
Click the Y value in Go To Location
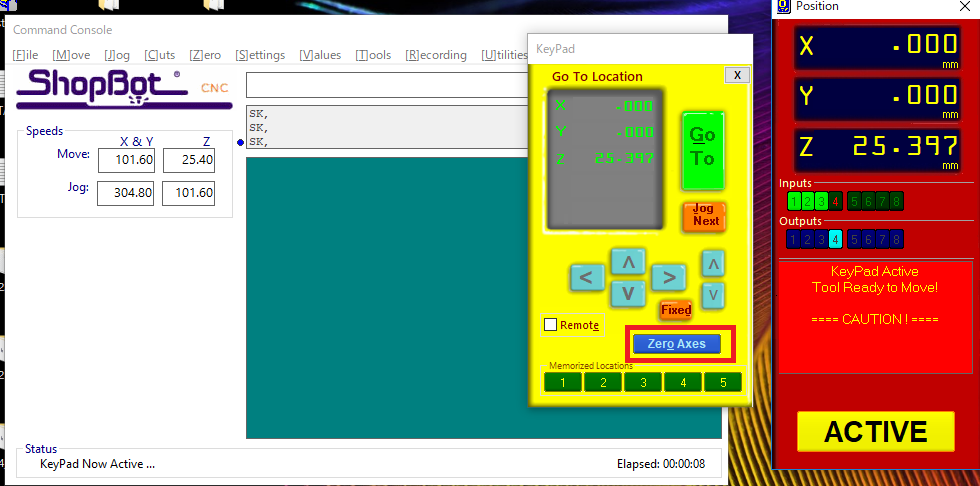[634, 132]
